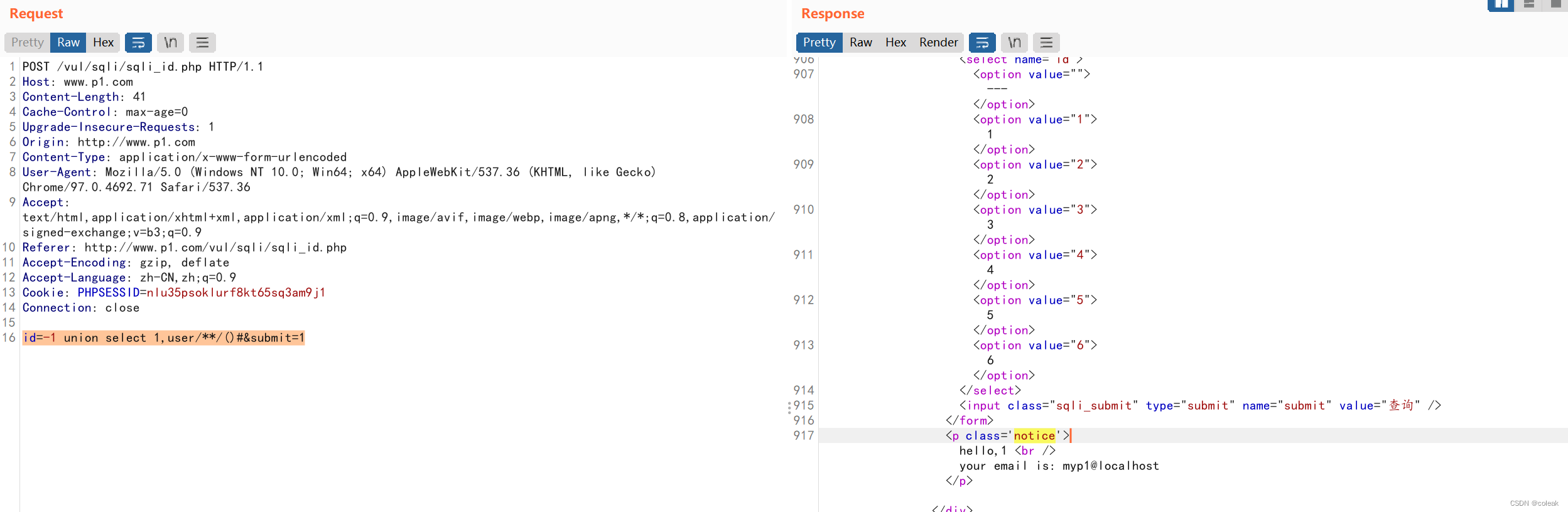Open the Request panel hamburger options menu
1568x512 pixels.
pos(202,42)
